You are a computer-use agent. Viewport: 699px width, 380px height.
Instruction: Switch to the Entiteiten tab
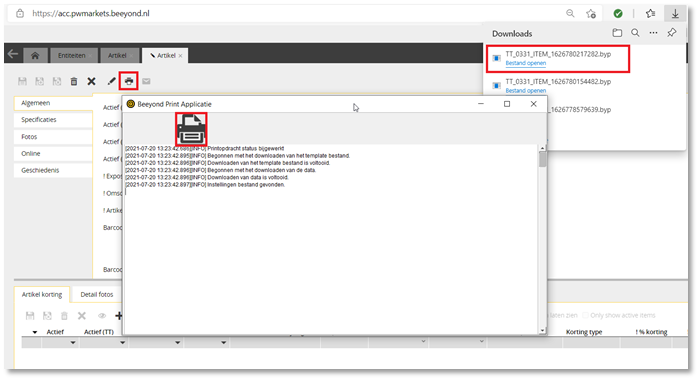(x=71, y=55)
